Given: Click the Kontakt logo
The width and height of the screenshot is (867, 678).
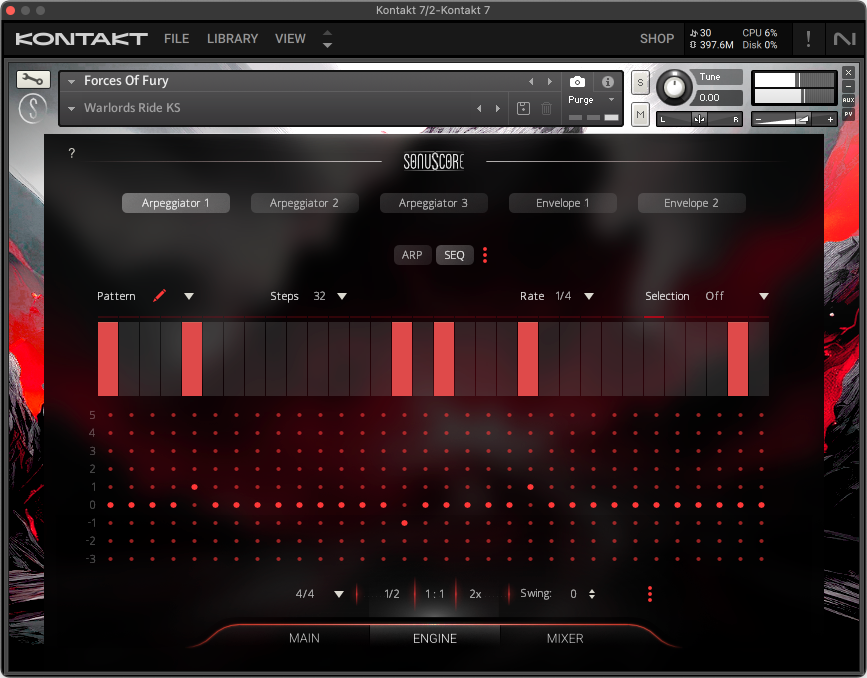Looking at the screenshot, I should [81, 39].
